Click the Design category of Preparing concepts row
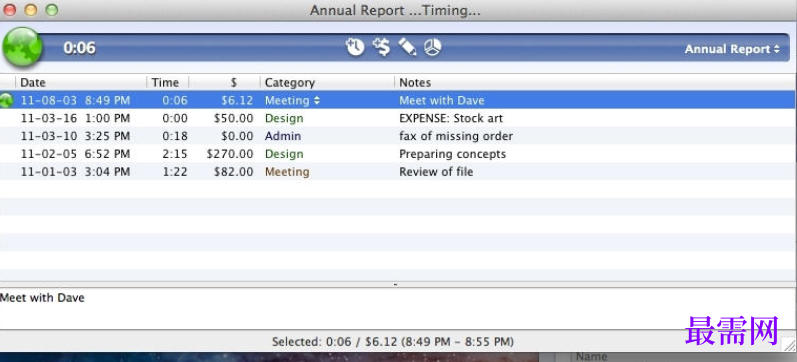Viewport: 797px width, 362px height. [x=284, y=154]
